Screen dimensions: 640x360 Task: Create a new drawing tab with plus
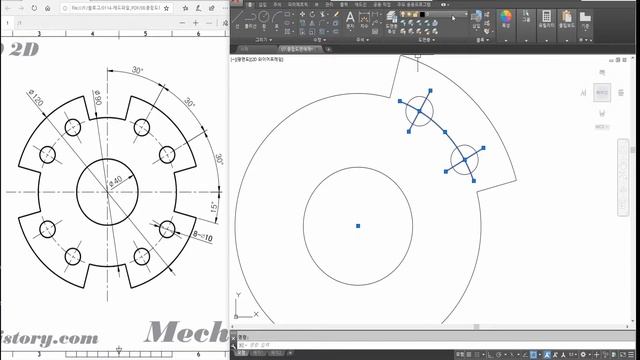329,49
